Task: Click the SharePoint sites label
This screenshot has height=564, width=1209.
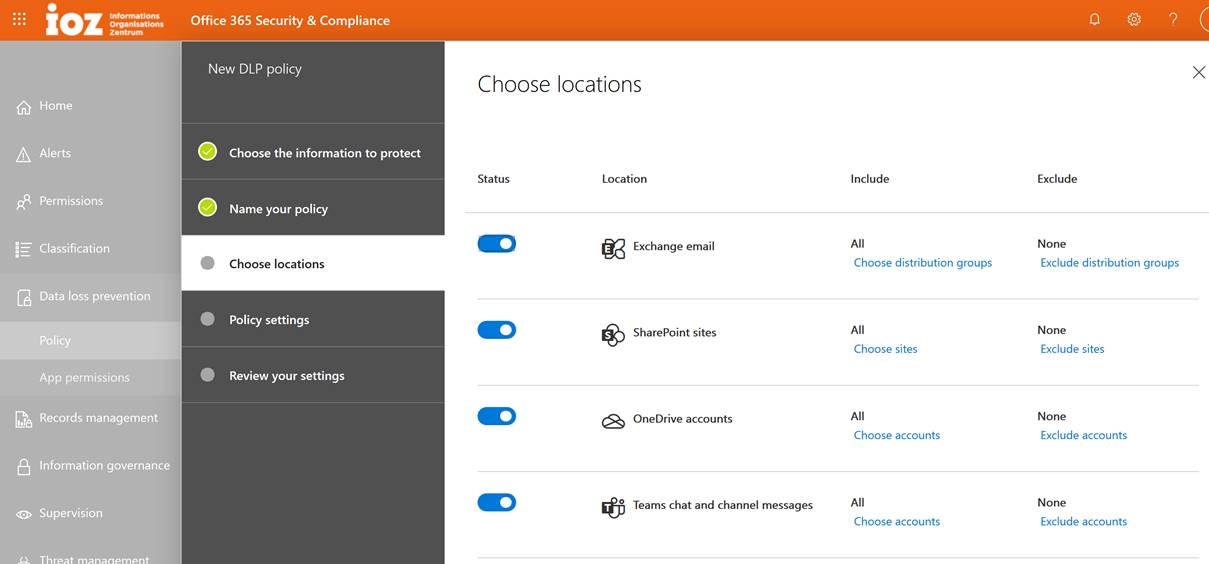Action: pos(675,332)
